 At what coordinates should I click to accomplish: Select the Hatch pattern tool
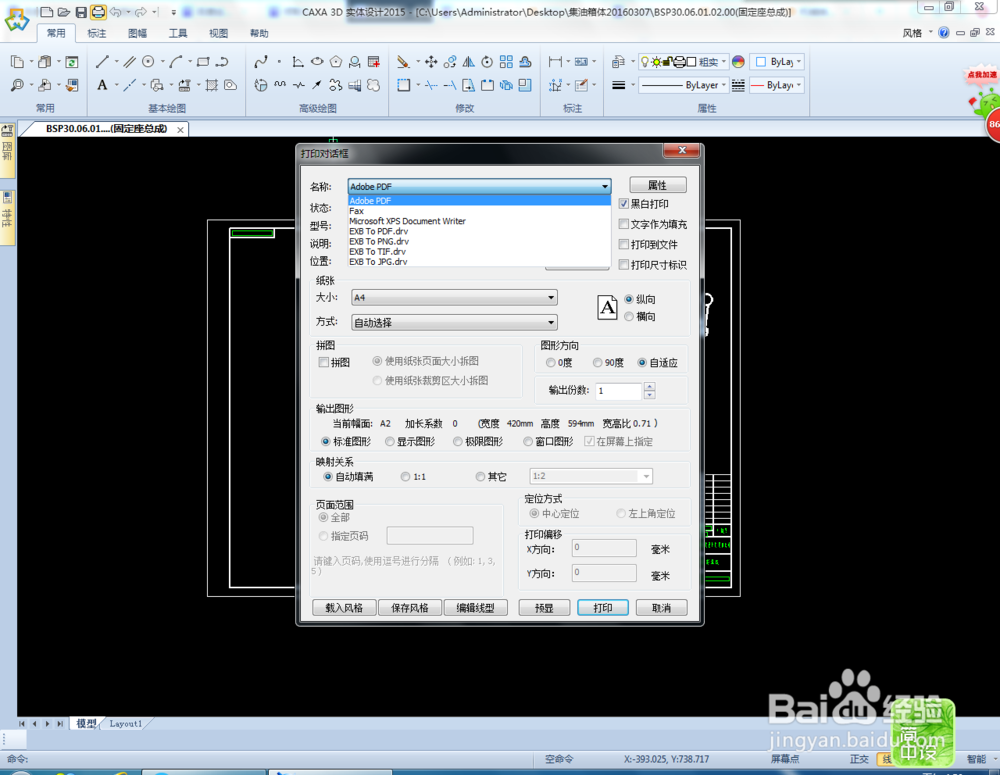point(212,85)
